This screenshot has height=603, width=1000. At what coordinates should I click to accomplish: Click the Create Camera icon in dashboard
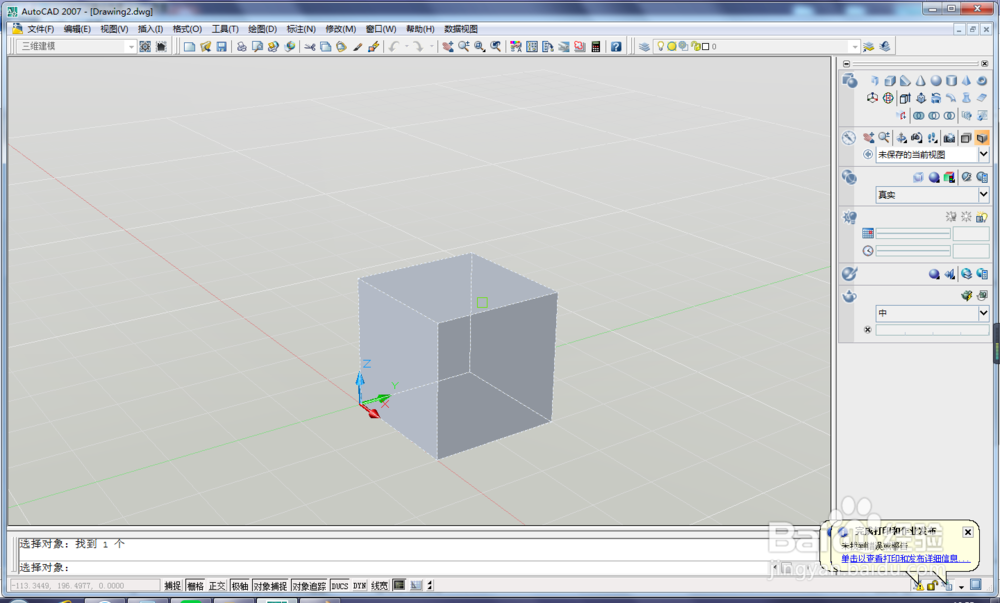point(949,138)
